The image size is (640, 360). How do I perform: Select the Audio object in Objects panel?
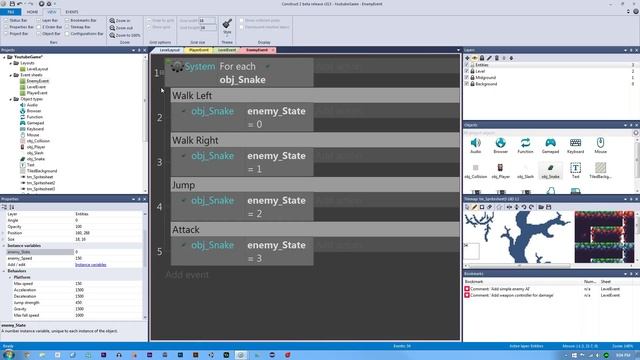[476, 145]
